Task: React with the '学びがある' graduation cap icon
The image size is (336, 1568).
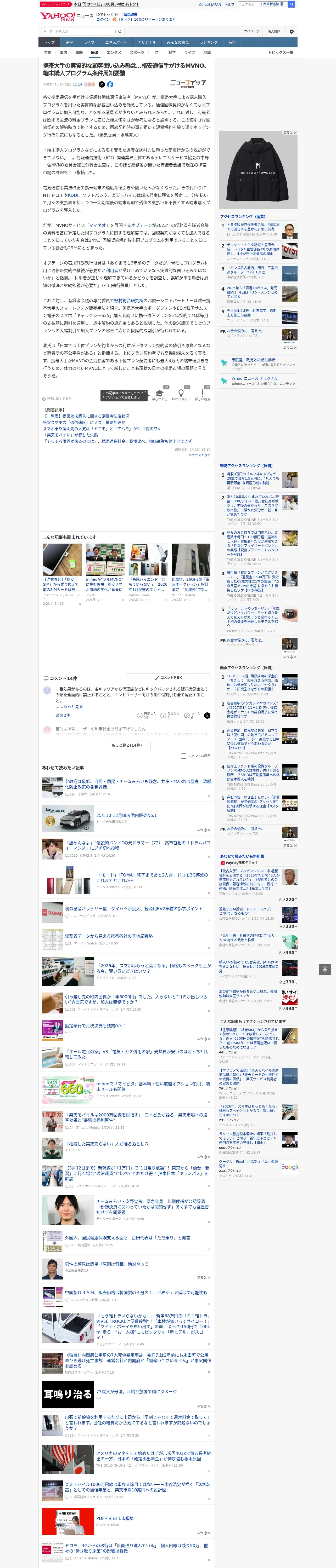Action: [x=159, y=395]
